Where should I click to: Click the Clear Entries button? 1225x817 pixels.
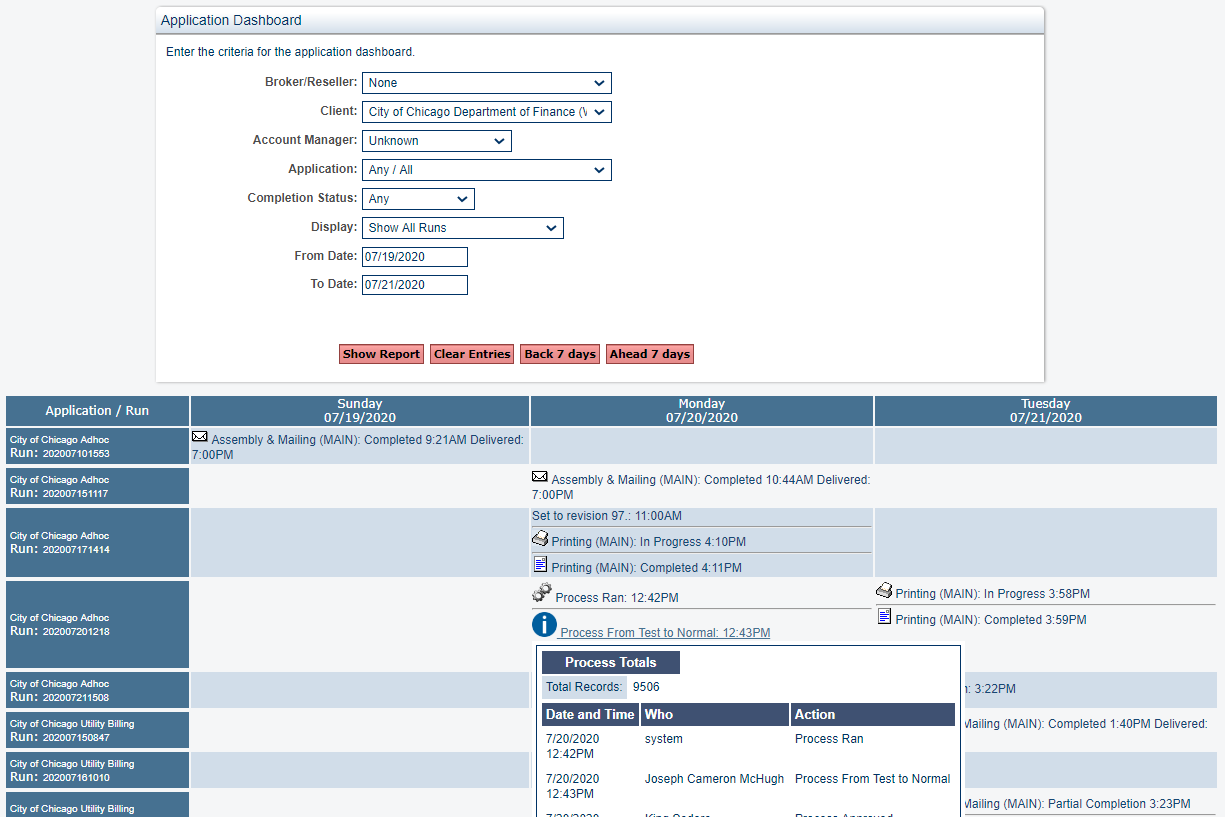[472, 354]
